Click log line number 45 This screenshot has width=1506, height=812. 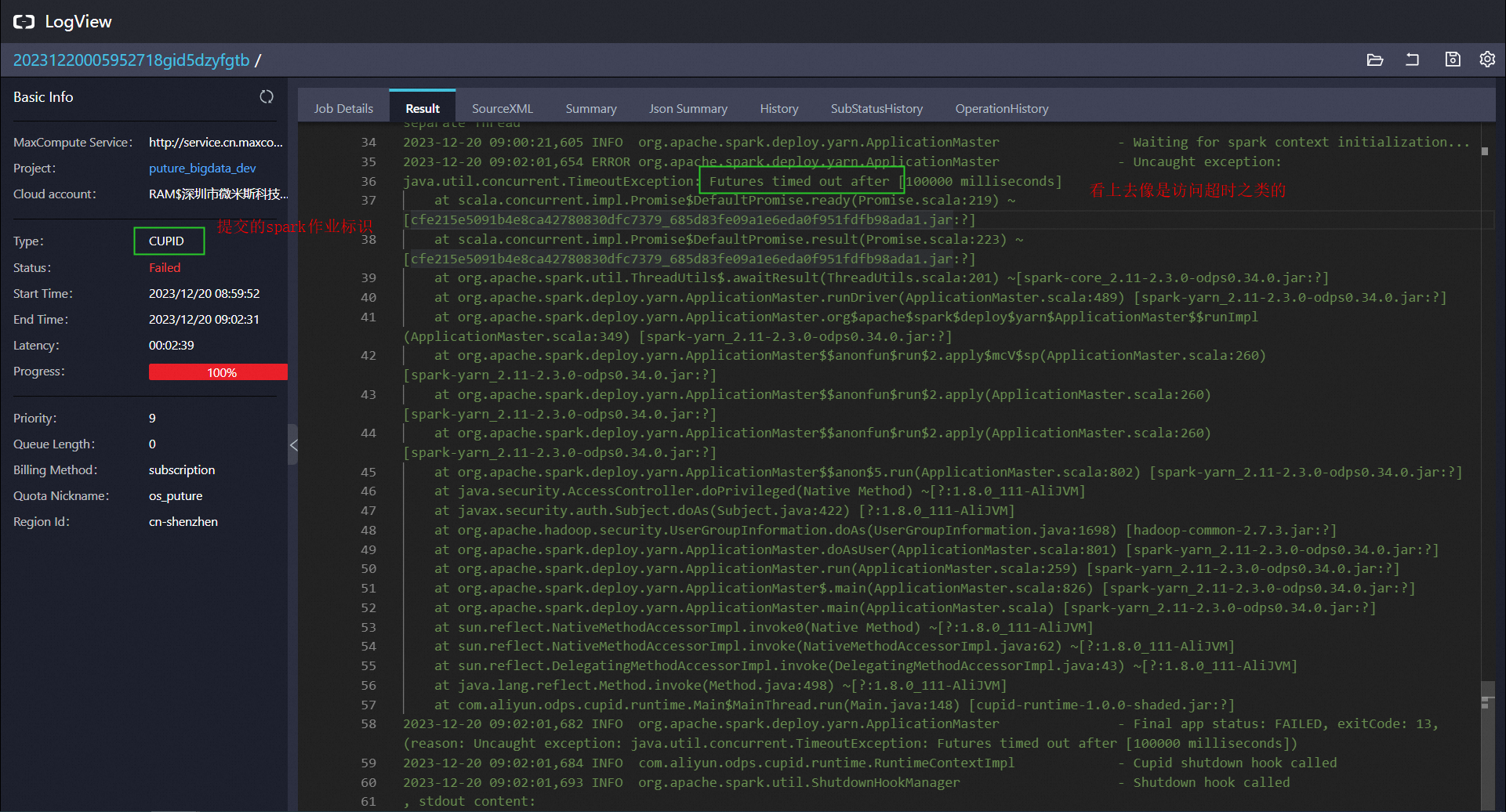368,472
